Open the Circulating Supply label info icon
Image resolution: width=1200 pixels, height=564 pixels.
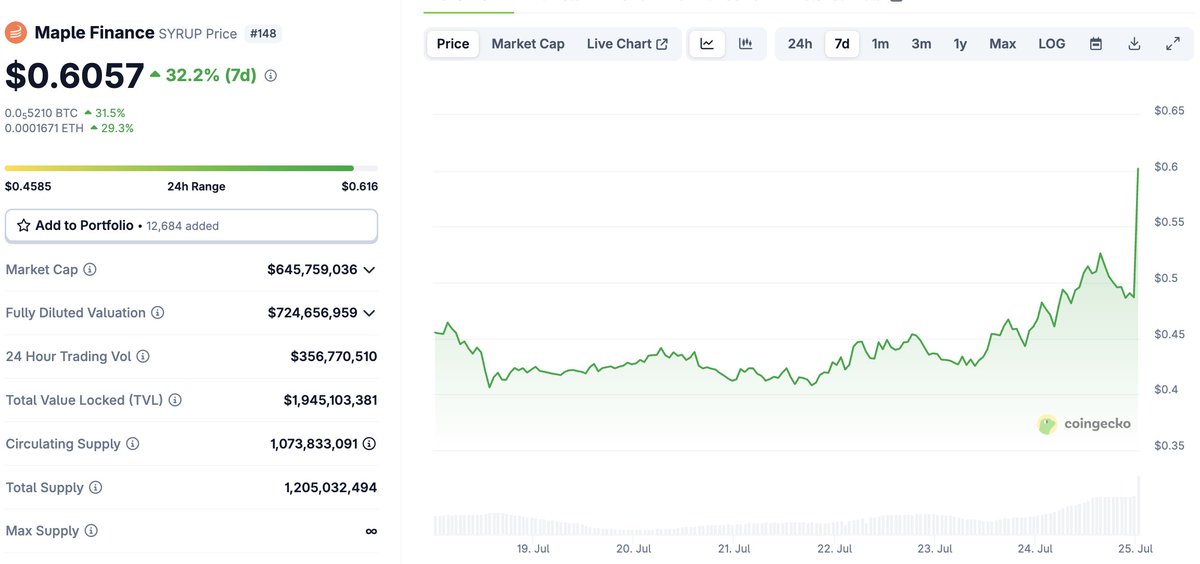tap(132, 444)
